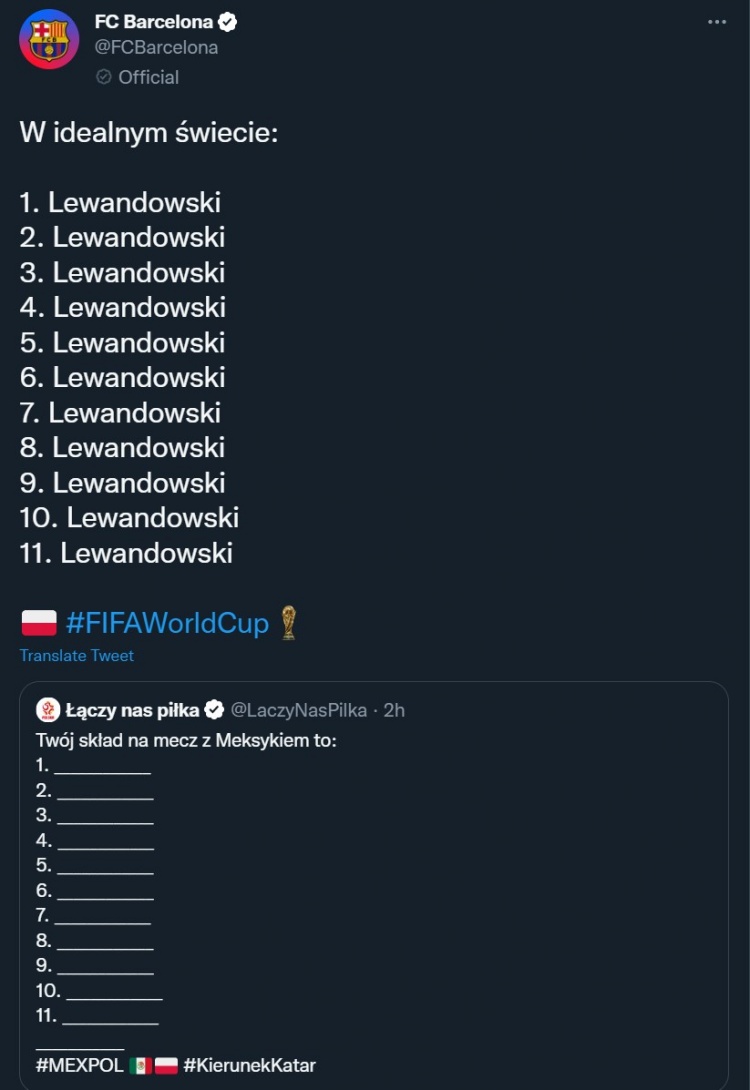Viewport: 750px width, 1090px height.
Task: Open the @FCBarcelona handle profile
Action: pyautogui.click(x=156, y=47)
